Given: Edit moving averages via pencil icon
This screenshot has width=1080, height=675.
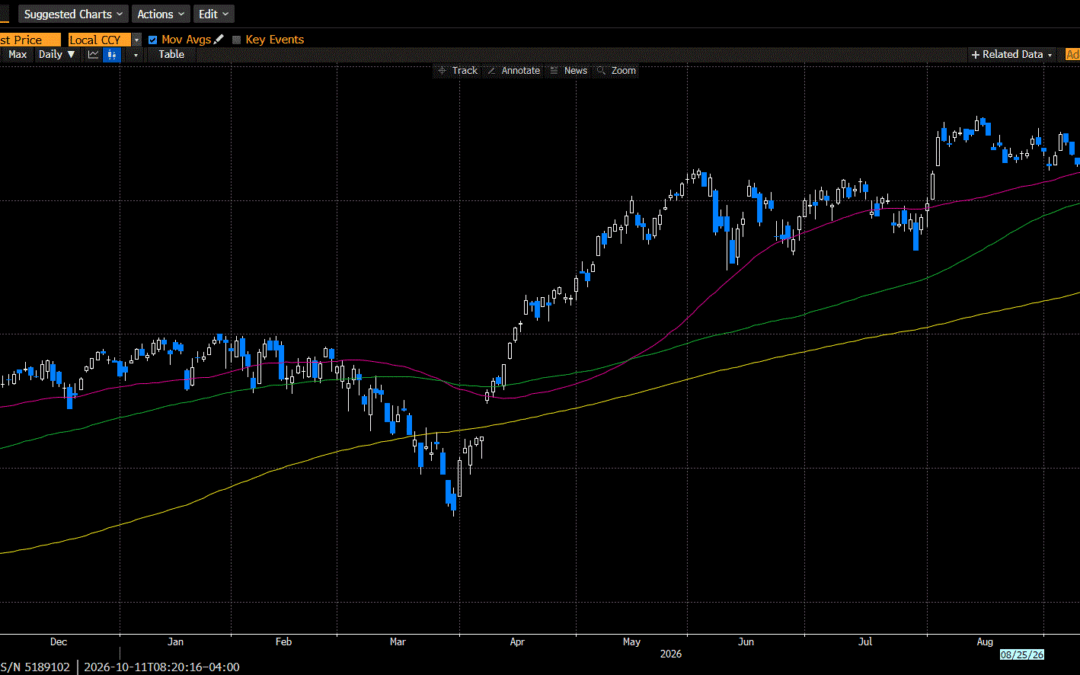Looking at the screenshot, I should pyautogui.click(x=219, y=39).
